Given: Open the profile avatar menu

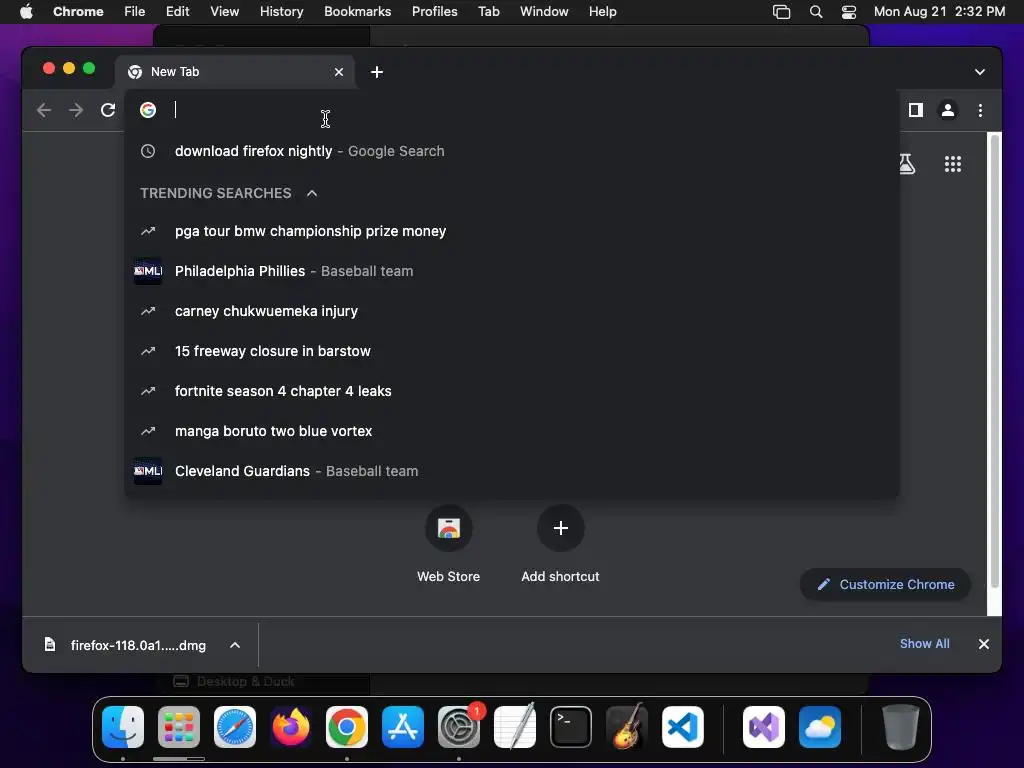Looking at the screenshot, I should pyautogui.click(x=948, y=110).
